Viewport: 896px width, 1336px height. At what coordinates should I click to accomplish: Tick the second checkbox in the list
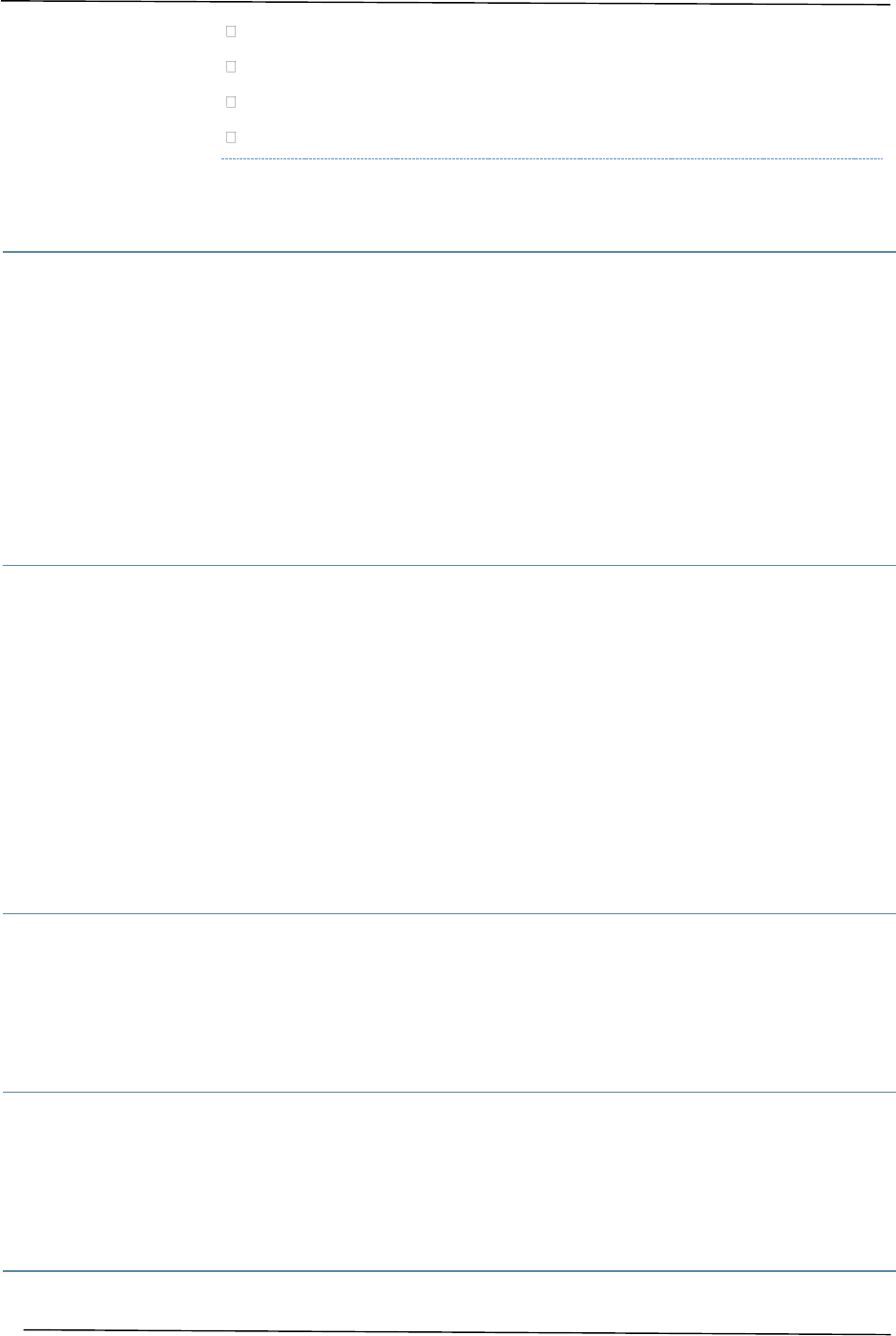point(231,67)
